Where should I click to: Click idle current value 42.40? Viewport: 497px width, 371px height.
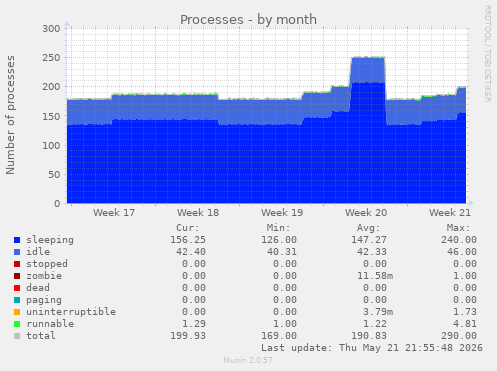191,252
